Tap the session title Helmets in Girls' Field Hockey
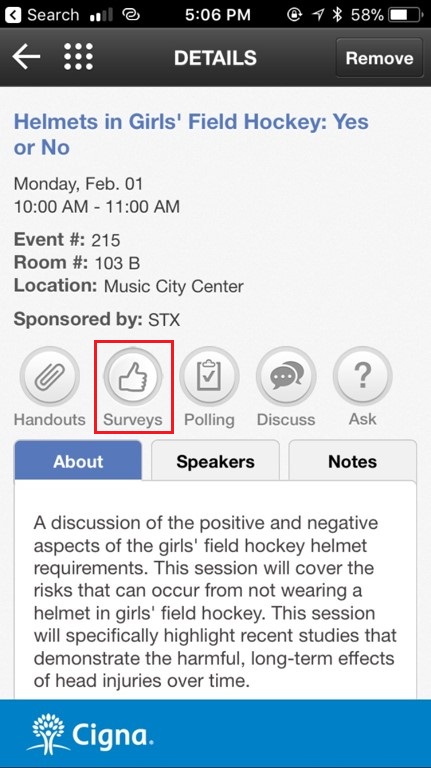This screenshot has height=768, width=431. [x=191, y=134]
